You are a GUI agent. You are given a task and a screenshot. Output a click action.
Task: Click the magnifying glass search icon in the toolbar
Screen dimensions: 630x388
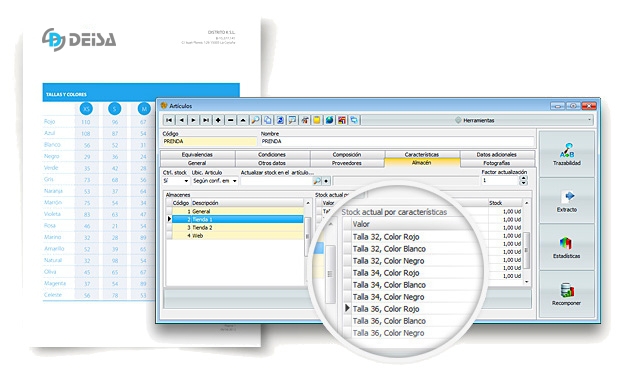(x=255, y=120)
